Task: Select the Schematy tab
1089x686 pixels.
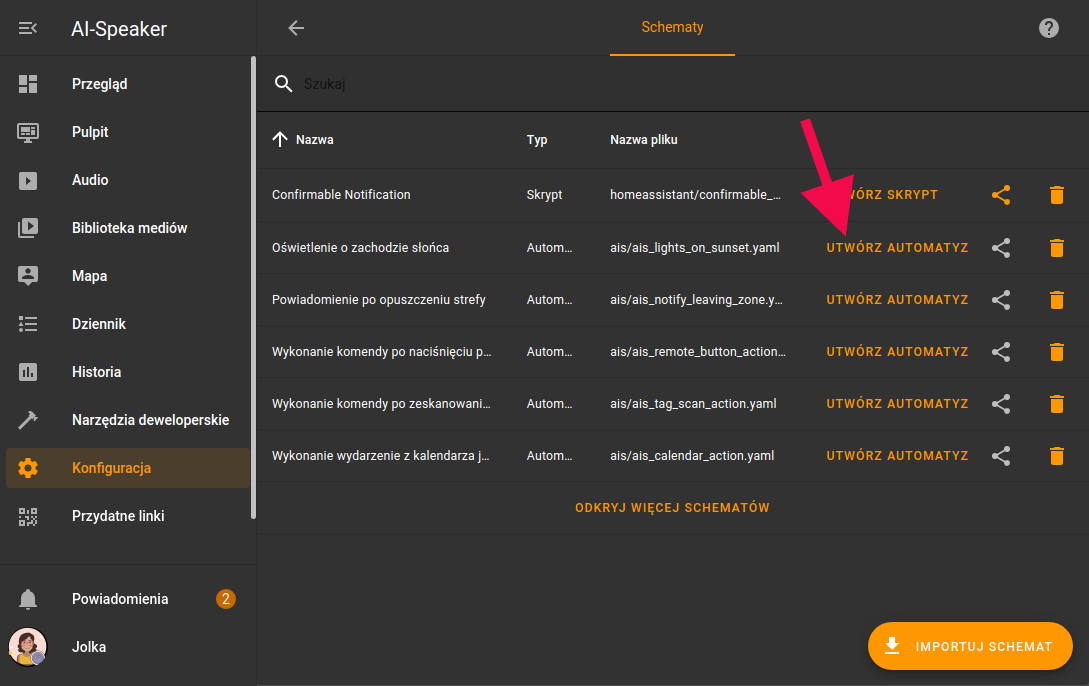Action: 672,28
